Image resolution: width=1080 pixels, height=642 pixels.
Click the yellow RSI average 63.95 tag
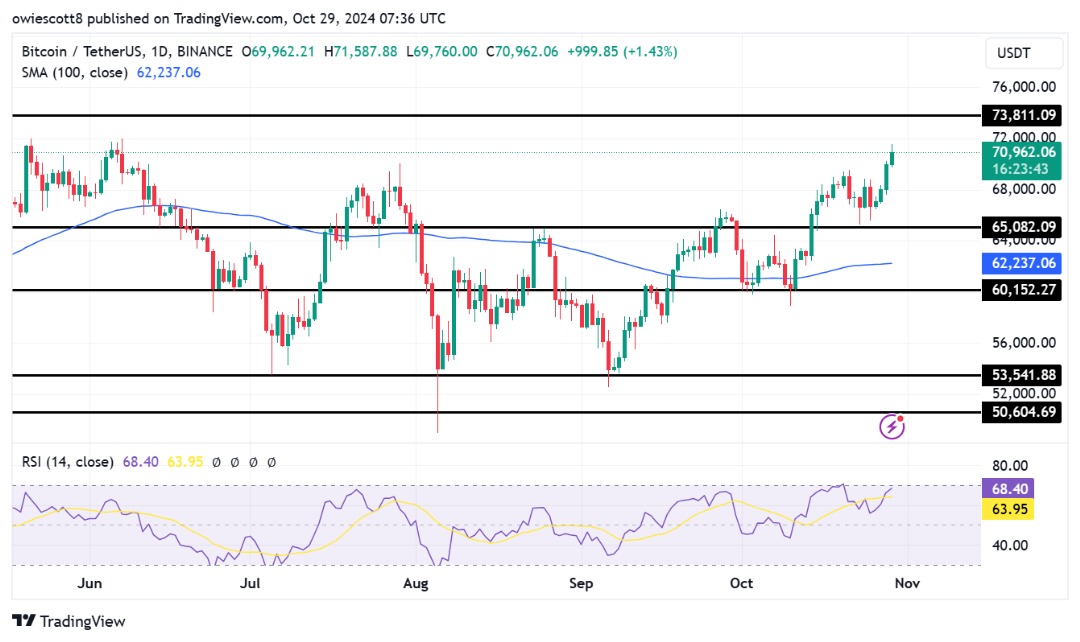[1008, 509]
